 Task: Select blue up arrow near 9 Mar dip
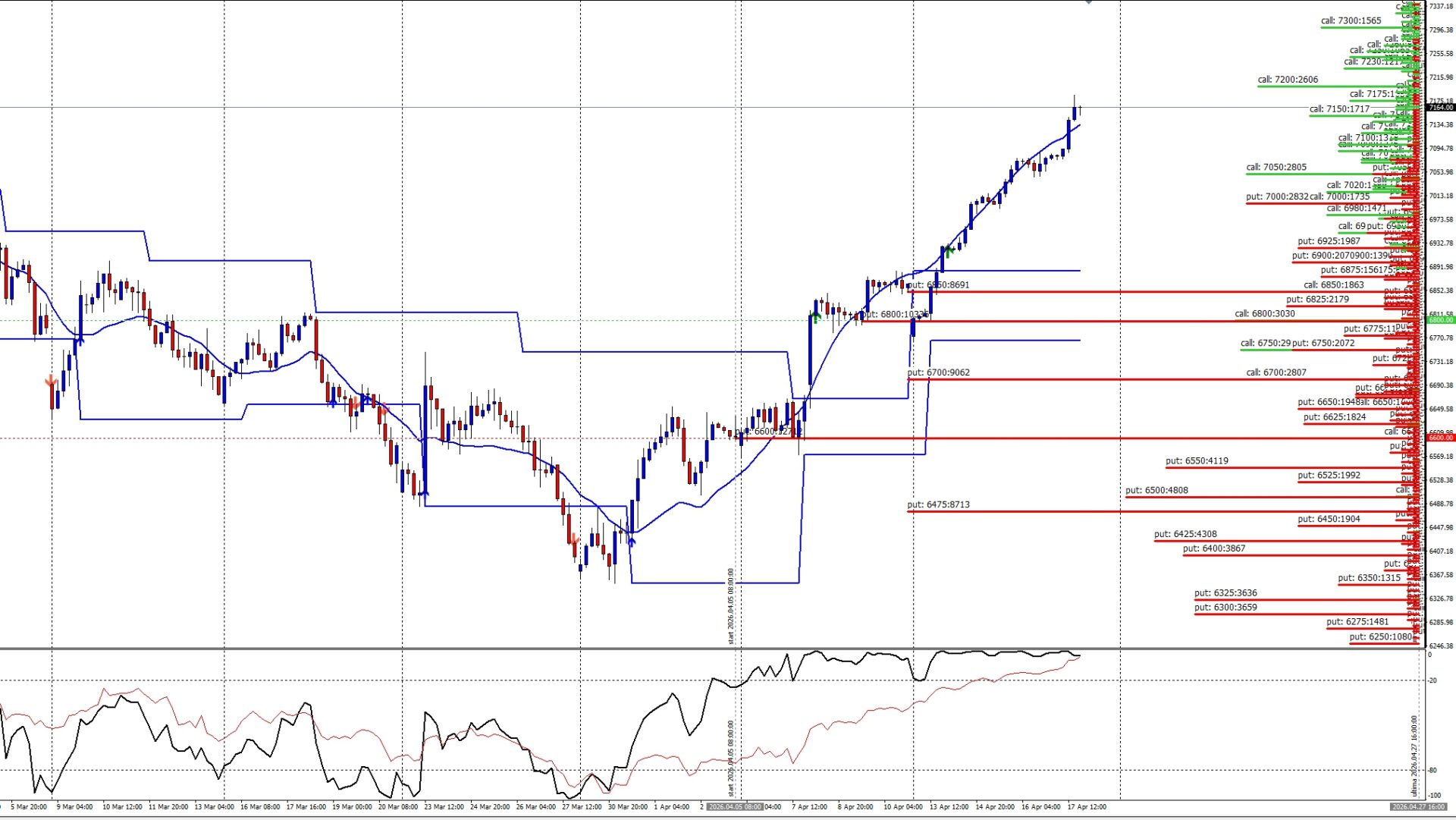click(80, 341)
